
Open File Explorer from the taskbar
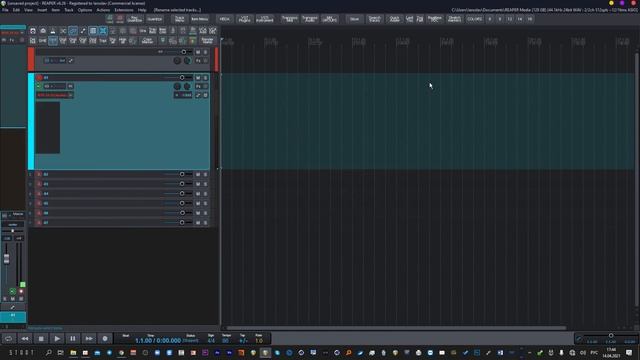(x=73, y=353)
